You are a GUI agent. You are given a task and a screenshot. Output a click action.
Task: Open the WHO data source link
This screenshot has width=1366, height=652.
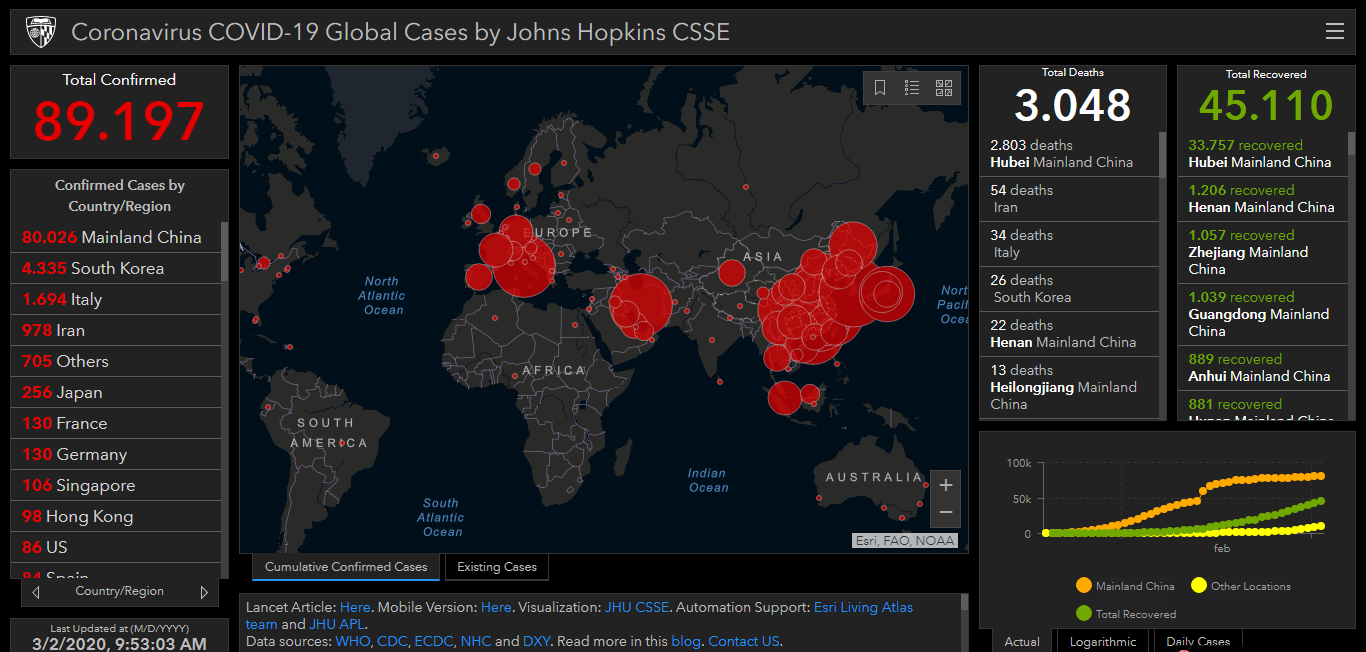click(x=352, y=641)
